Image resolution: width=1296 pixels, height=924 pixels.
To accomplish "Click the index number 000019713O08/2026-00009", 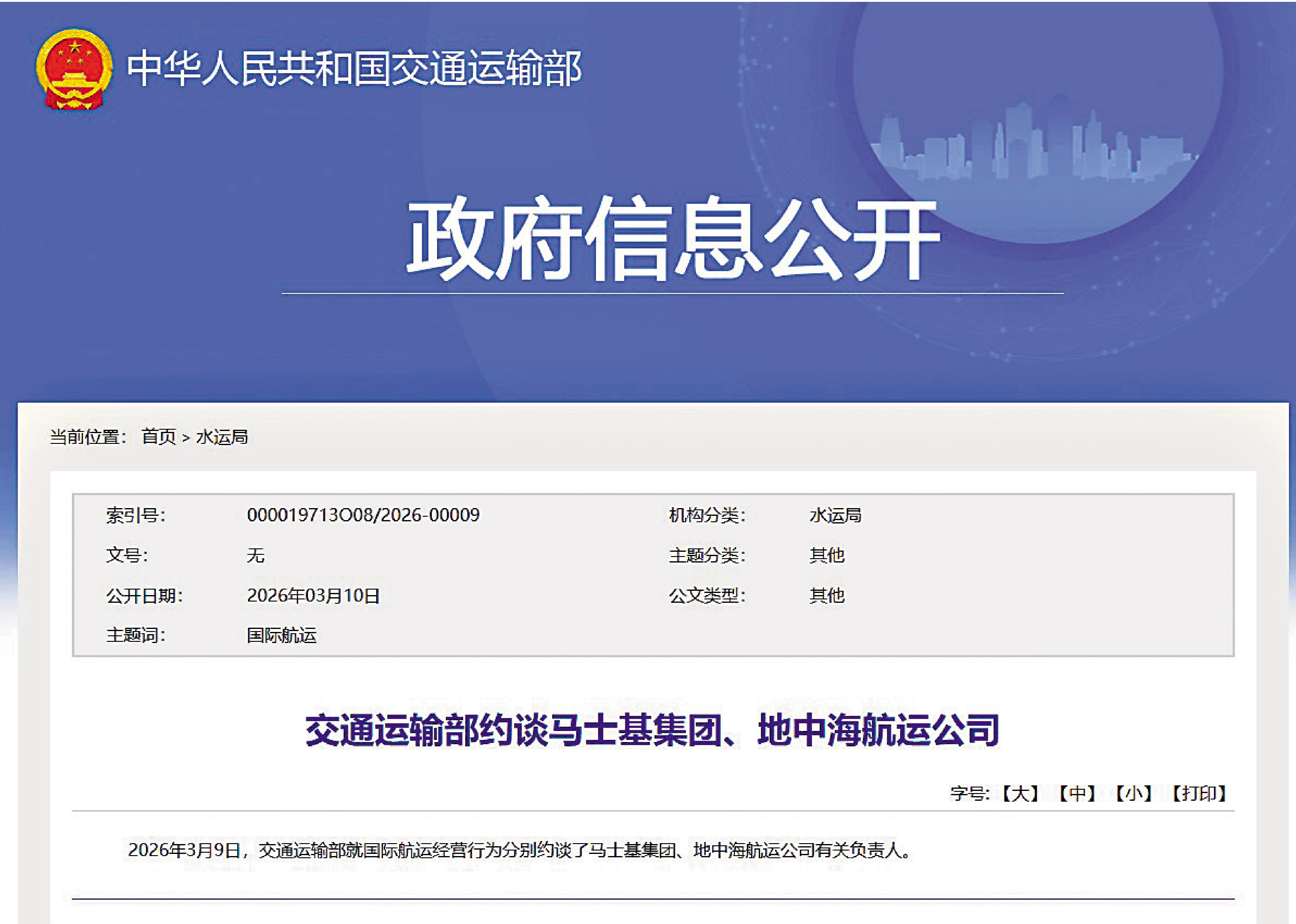I will (x=363, y=515).
